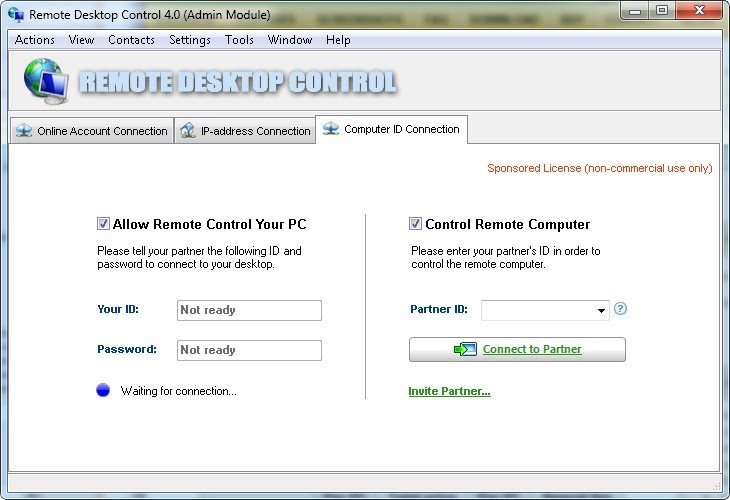This screenshot has width=730, height=500.
Task: Open the Tools menu
Action: click(239, 40)
